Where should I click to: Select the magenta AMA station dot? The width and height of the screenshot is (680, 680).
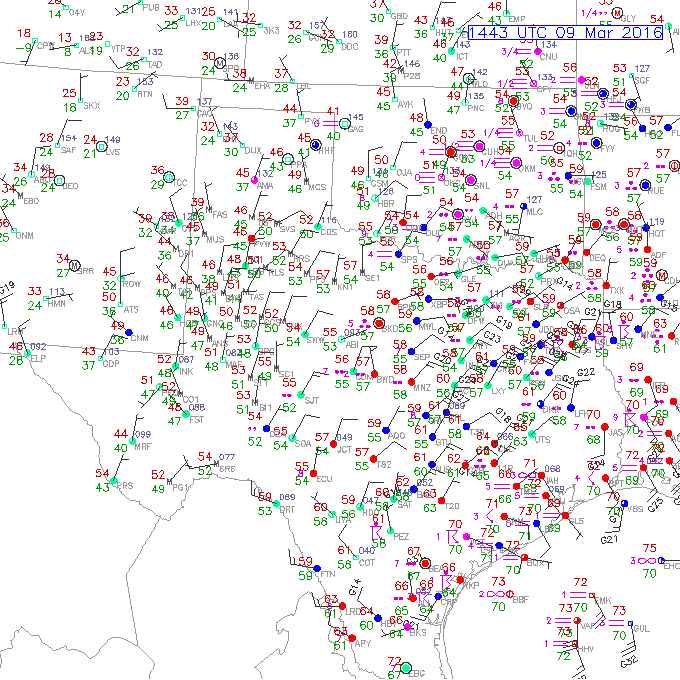coord(255,181)
